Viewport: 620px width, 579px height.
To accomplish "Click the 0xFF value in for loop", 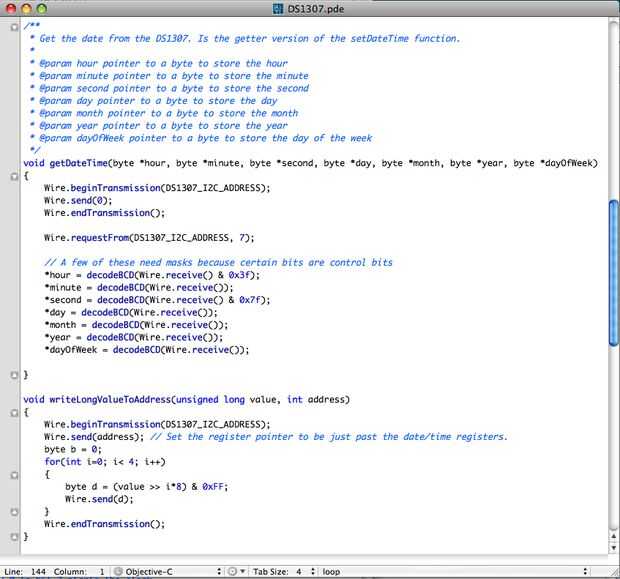I will [213, 486].
